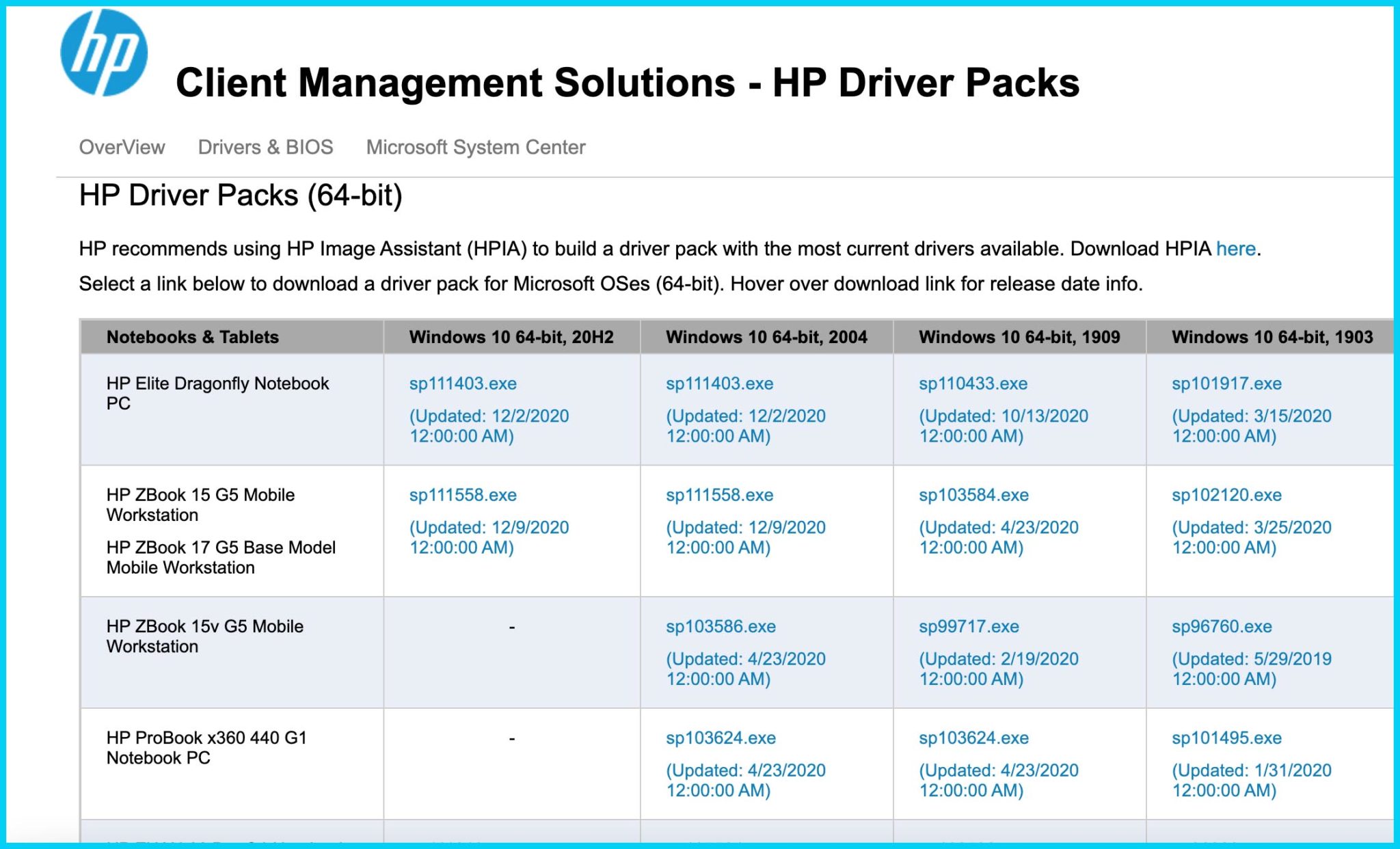The image size is (1400, 849).
Task: Download sp111403.exe under Windows 10 2004
Action: [x=719, y=383]
